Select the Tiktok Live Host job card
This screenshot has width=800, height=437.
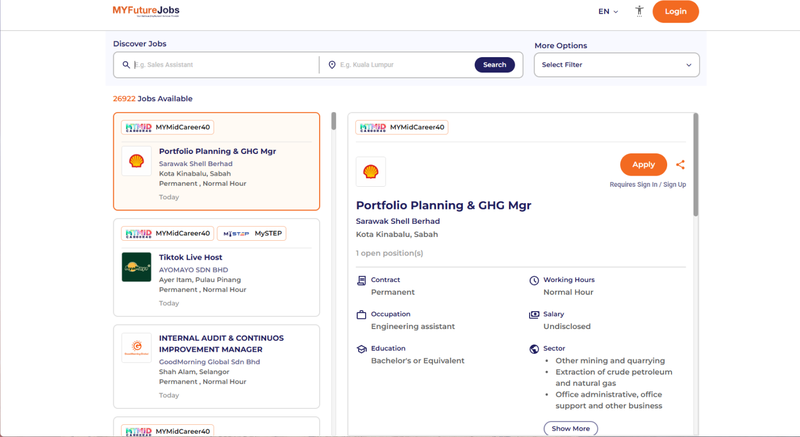(x=216, y=268)
